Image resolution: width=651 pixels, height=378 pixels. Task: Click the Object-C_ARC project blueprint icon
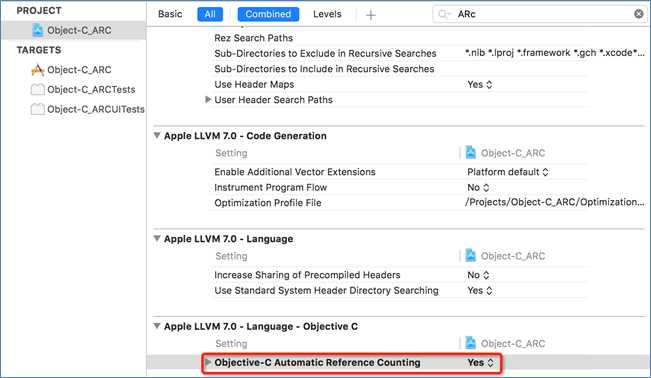click(38, 30)
